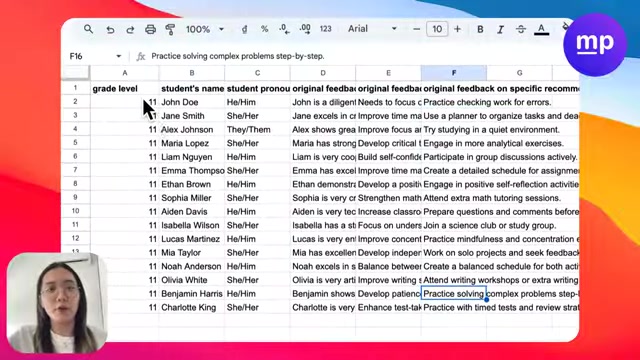Viewport: 640px width, 360px height.
Task: Select the 'Aiden Davis' cell
Action: pyautogui.click(x=192, y=211)
